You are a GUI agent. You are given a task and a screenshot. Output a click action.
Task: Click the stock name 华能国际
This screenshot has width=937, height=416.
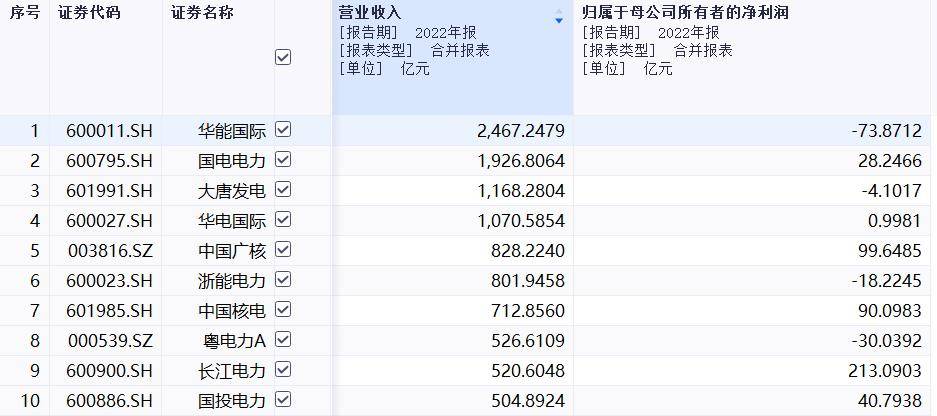(232, 131)
